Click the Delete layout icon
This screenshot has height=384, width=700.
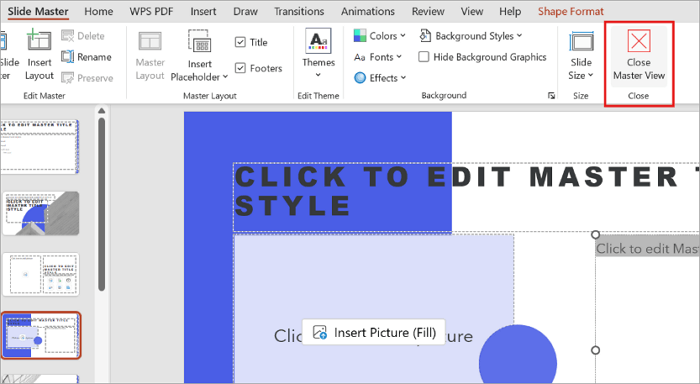(x=67, y=36)
